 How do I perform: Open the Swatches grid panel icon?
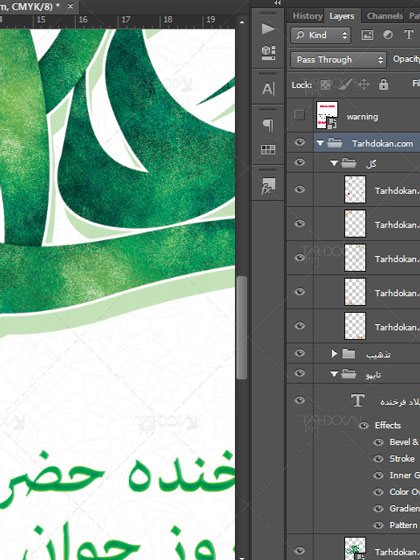click(x=268, y=149)
